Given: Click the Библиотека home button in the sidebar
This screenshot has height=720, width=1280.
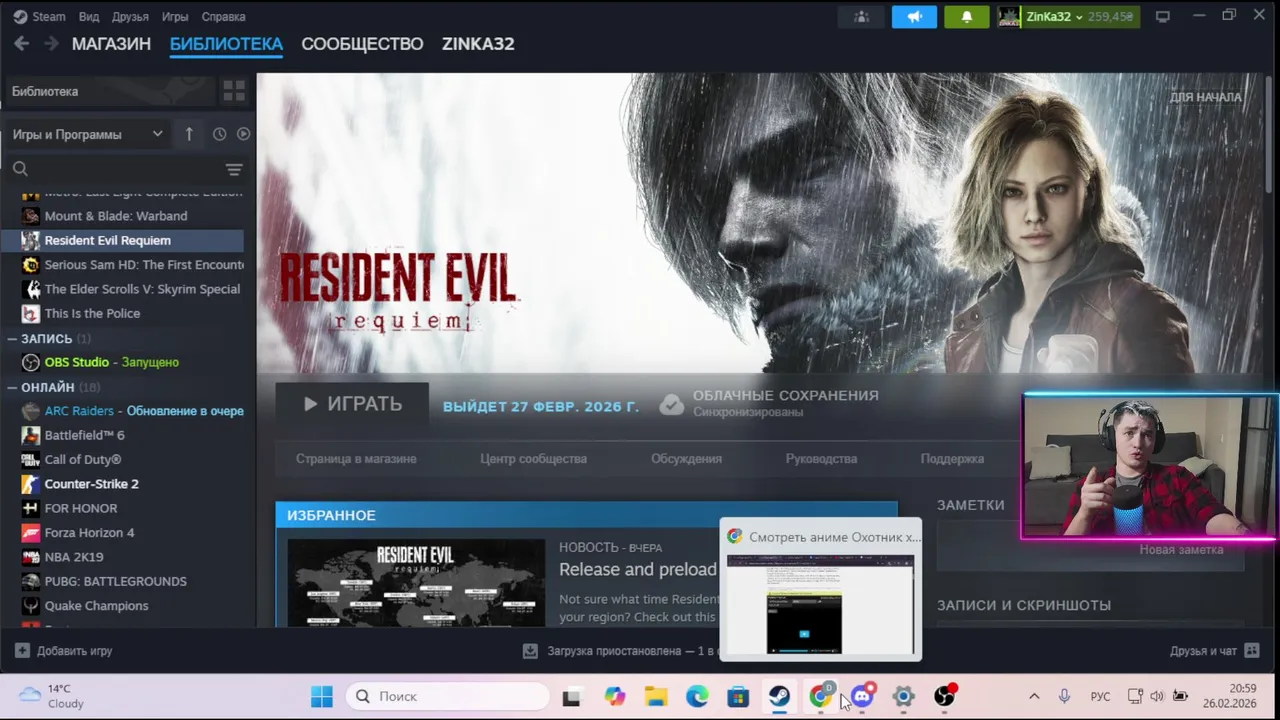Looking at the screenshot, I should pos(108,91).
